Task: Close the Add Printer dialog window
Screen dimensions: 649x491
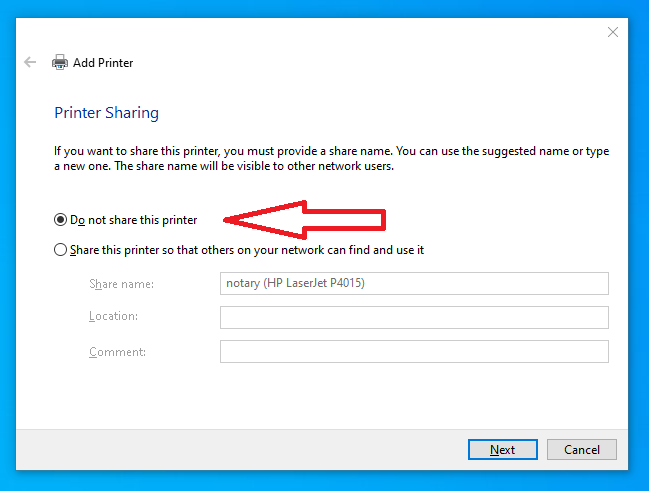Action: coord(613,32)
